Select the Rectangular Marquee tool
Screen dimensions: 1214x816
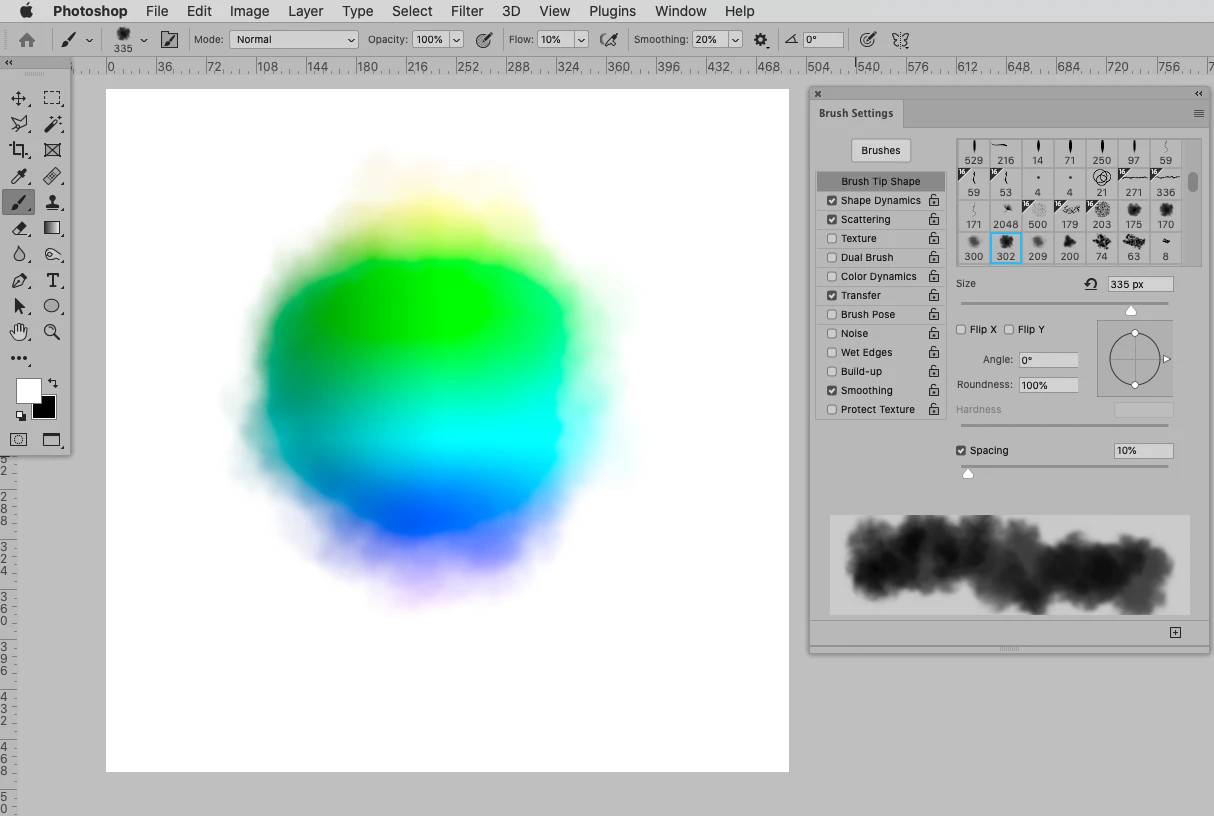(x=52, y=98)
